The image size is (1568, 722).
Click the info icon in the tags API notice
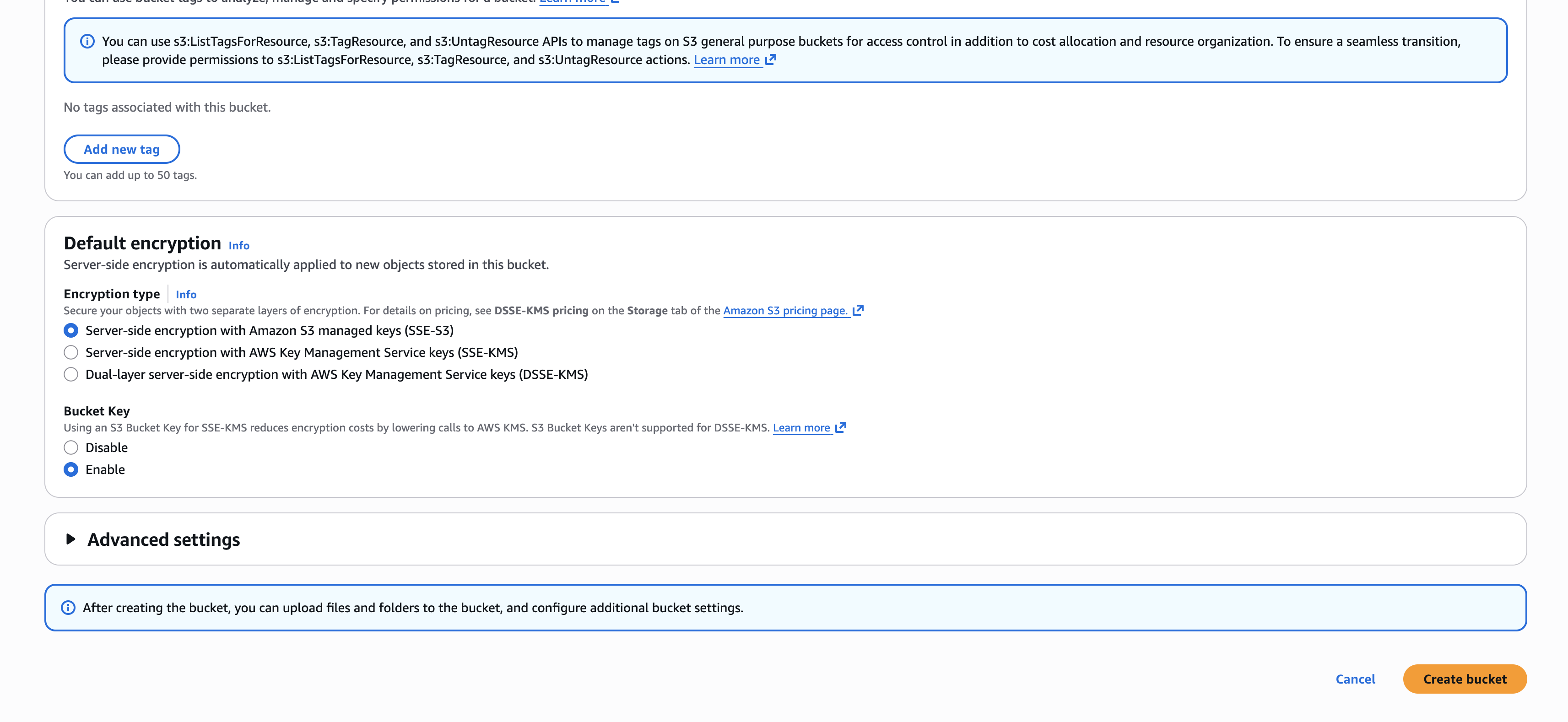(x=87, y=41)
